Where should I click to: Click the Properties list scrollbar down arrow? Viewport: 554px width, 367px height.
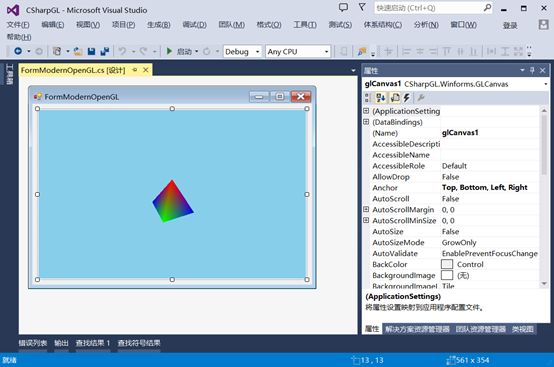pos(544,283)
